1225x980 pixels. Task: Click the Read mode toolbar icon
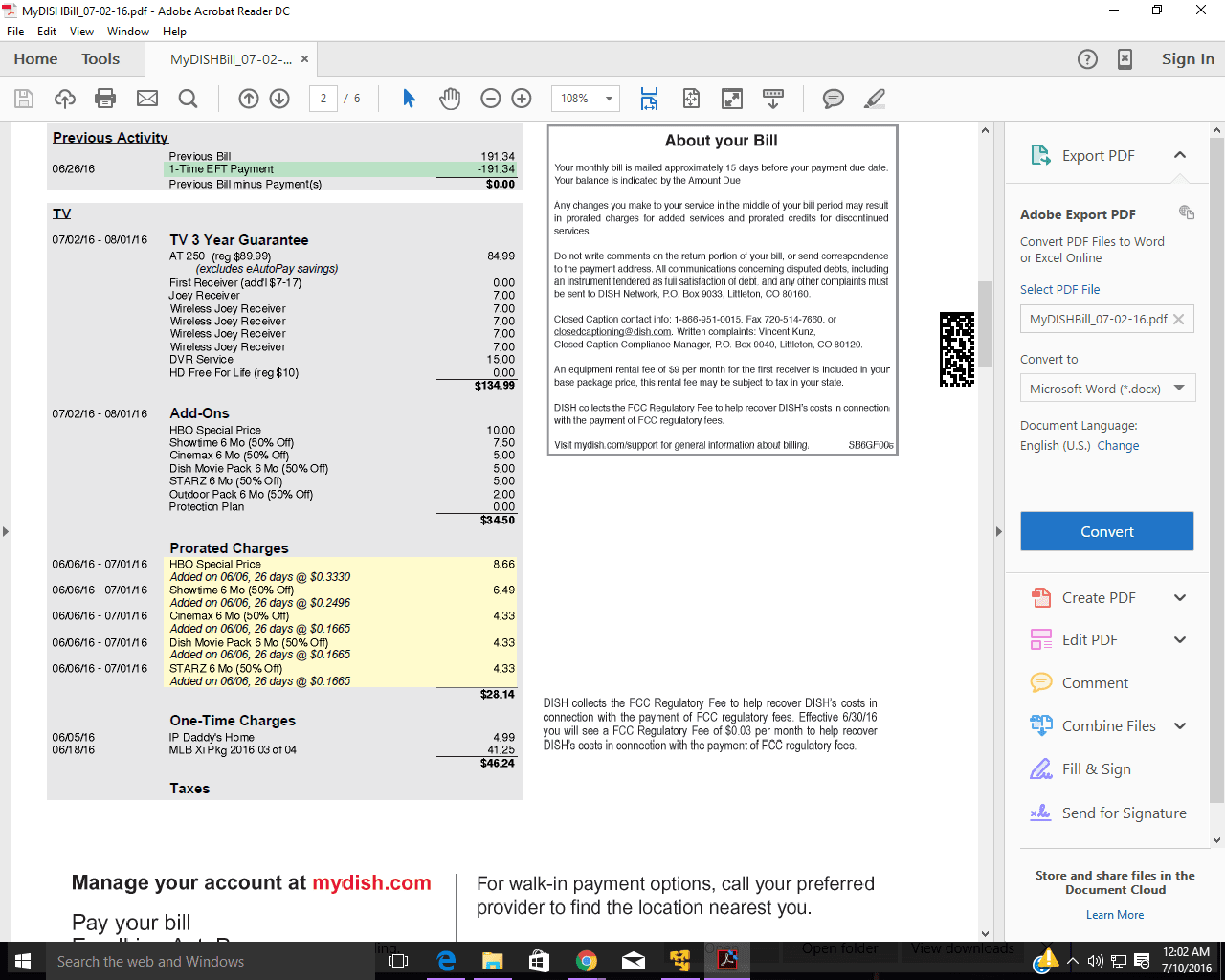pos(773,99)
